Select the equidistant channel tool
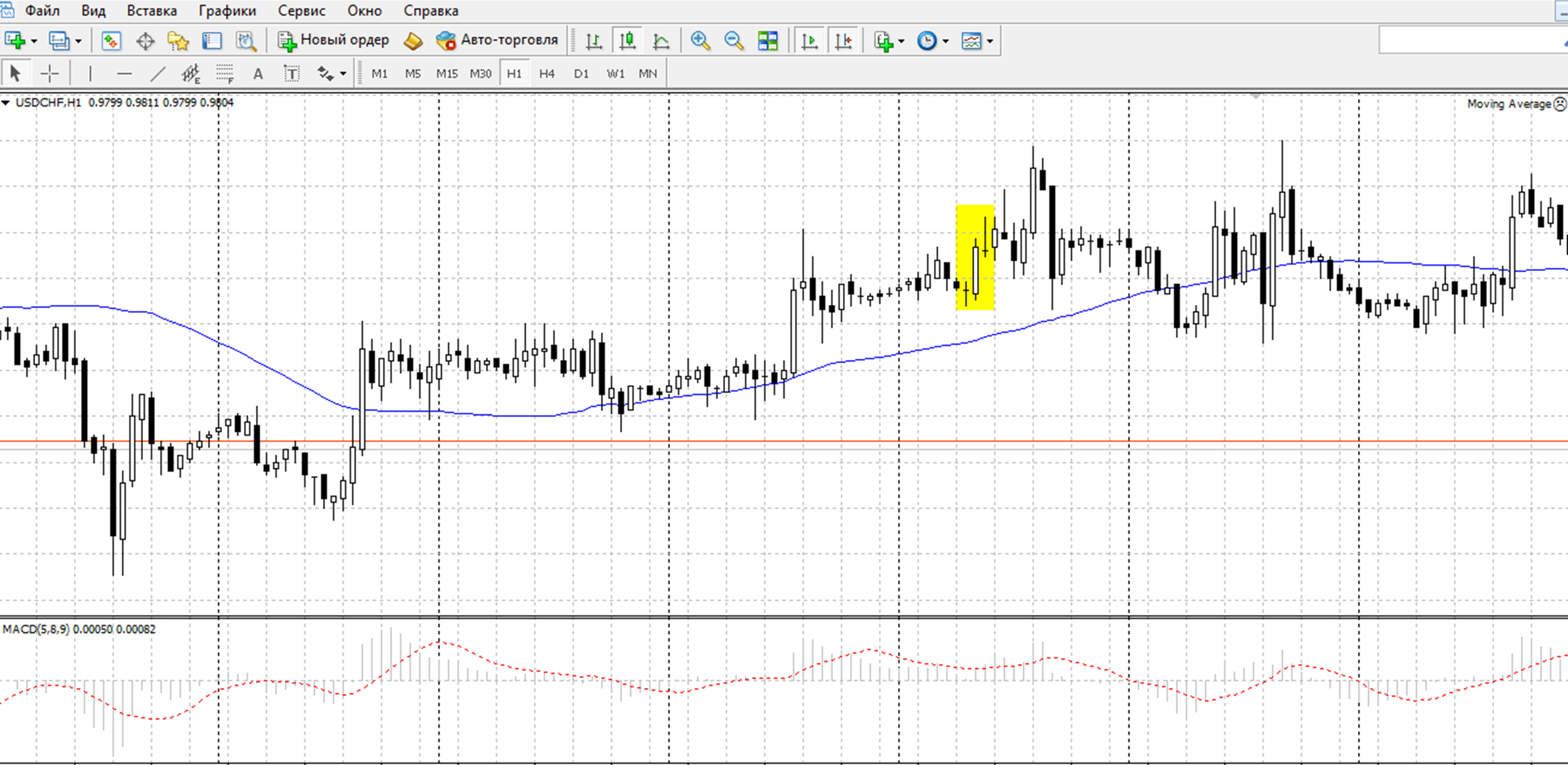The image size is (1568, 765). (x=191, y=73)
